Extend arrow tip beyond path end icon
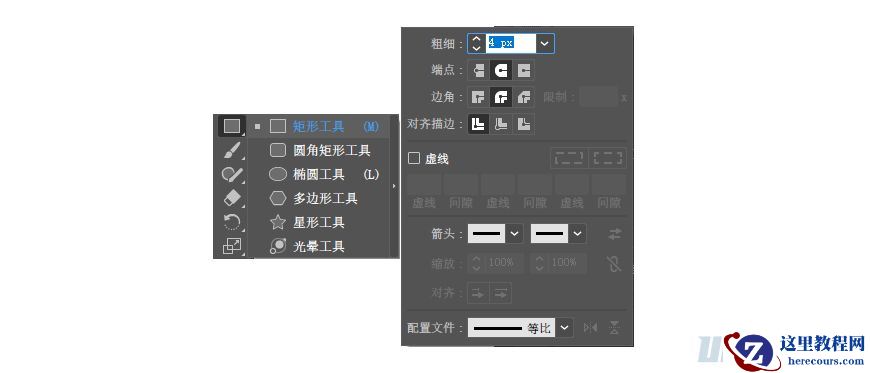Viewport: 870px width, 373px height. [x=478, y=293]
